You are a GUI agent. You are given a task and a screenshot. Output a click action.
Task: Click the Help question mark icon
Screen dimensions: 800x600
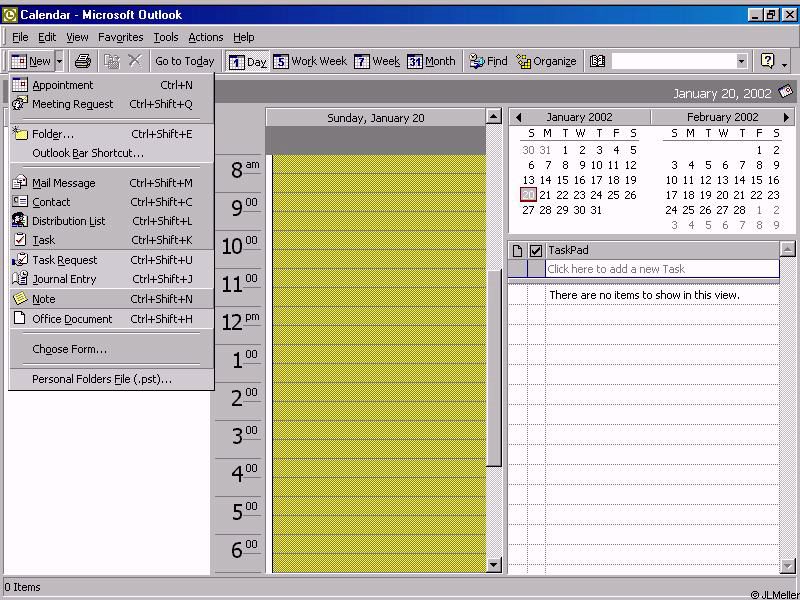point(767,61)
